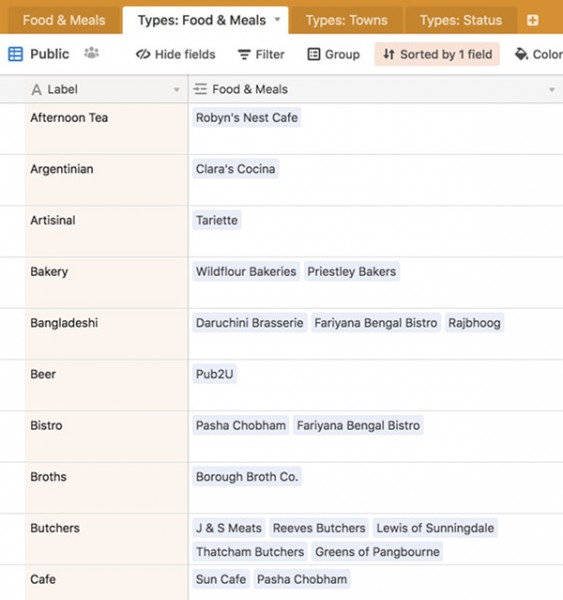Switch to the Food & Meals tab

coord(64,20)
